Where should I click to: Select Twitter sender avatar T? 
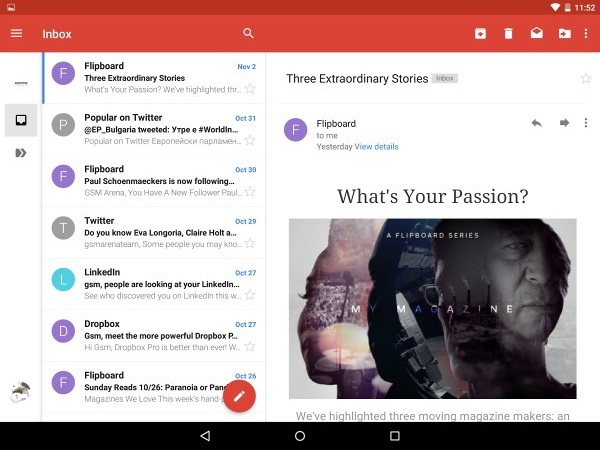(63, 228)
